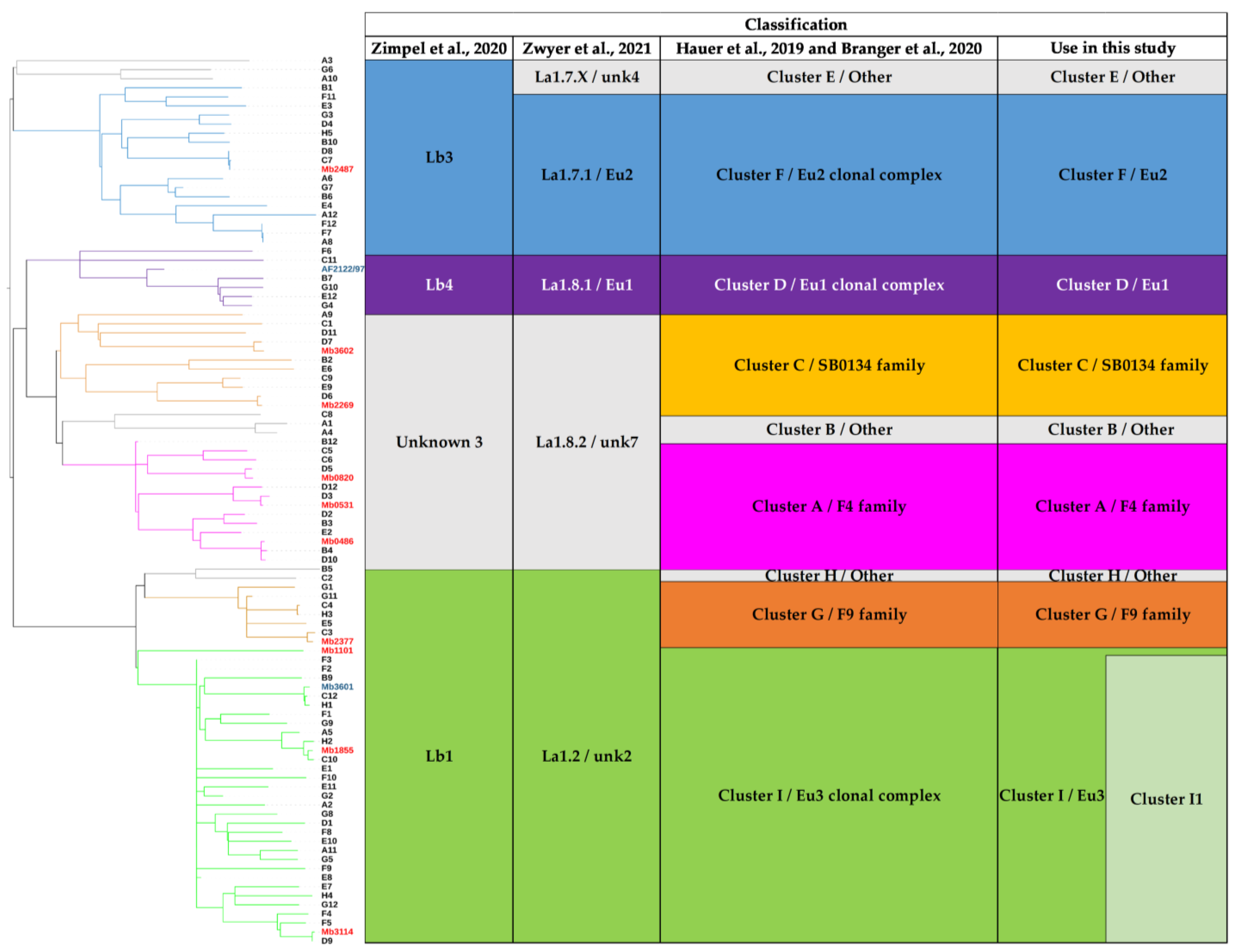Screen dimensions: 1236x952
Task: Select the blue Mb3601 leaf label
Action: click(x=337, y=686)
